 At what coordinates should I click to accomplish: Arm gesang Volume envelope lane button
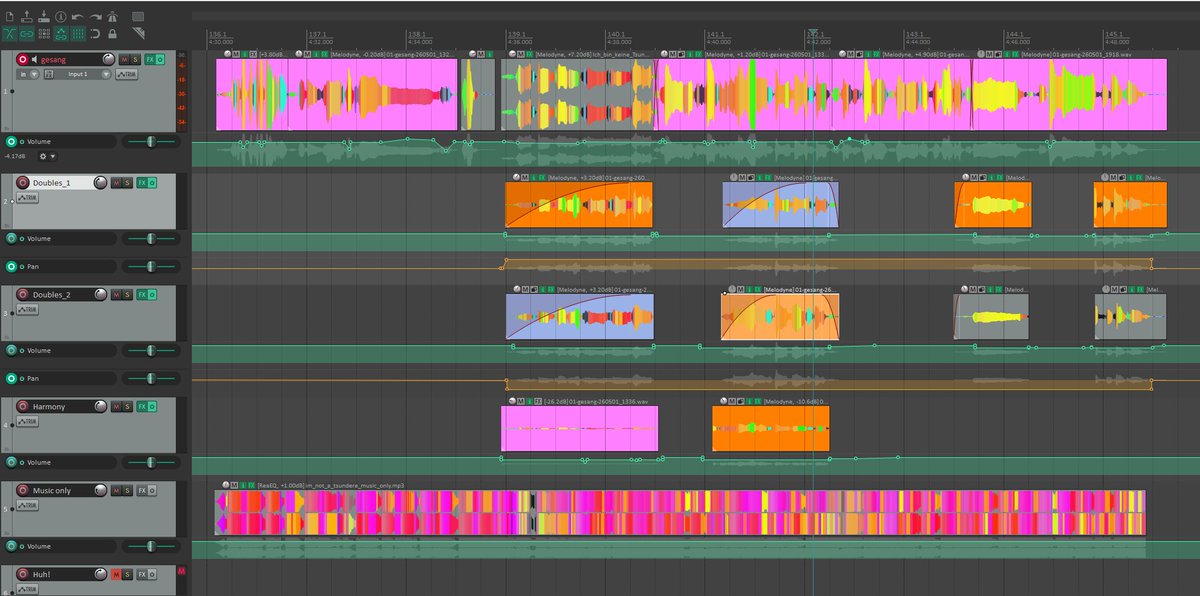(11, 141)
